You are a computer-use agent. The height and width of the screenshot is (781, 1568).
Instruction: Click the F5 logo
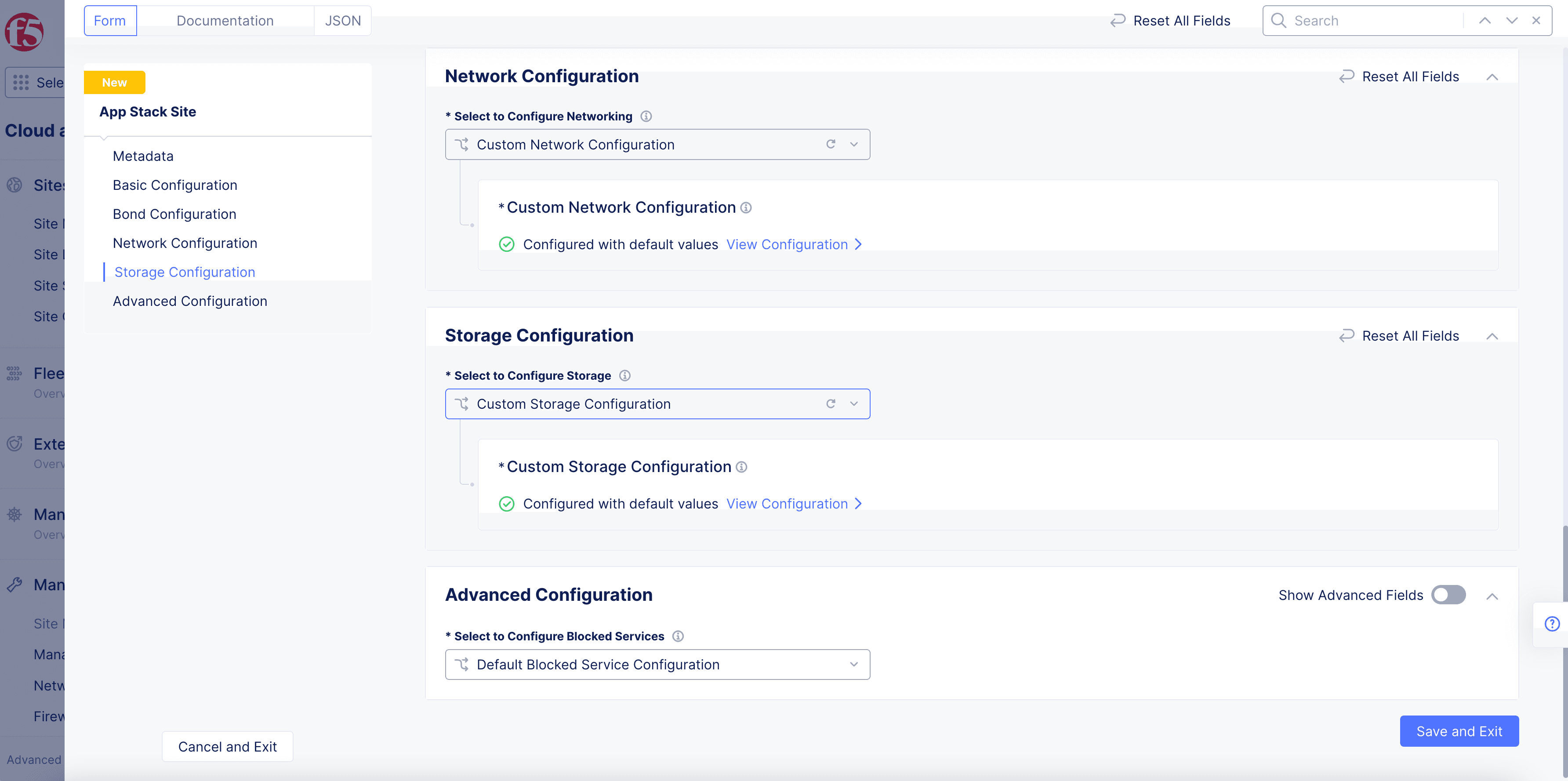23,32
